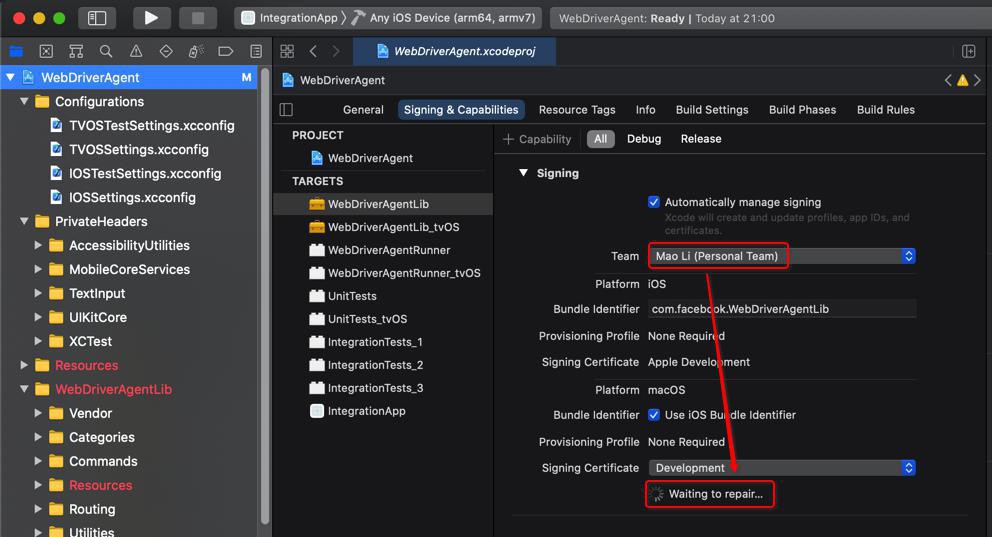Select the WebDriverAgentLib_tvOS target
992x537 pixels.
(x=383, y=227)
